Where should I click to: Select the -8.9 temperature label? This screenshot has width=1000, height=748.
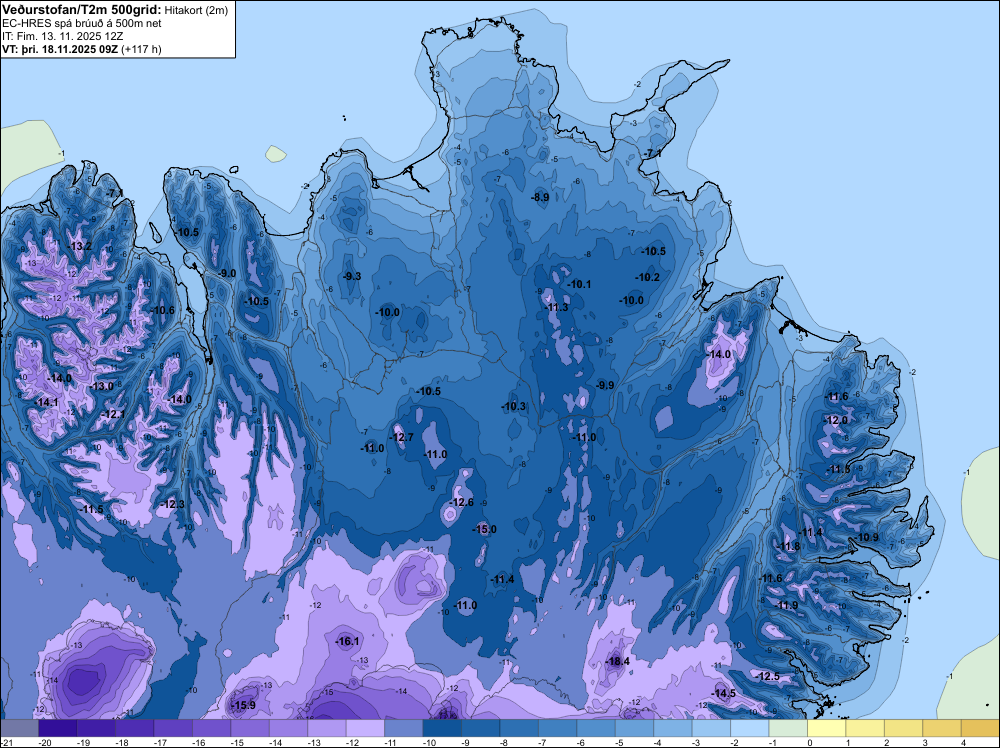(540, 198)
